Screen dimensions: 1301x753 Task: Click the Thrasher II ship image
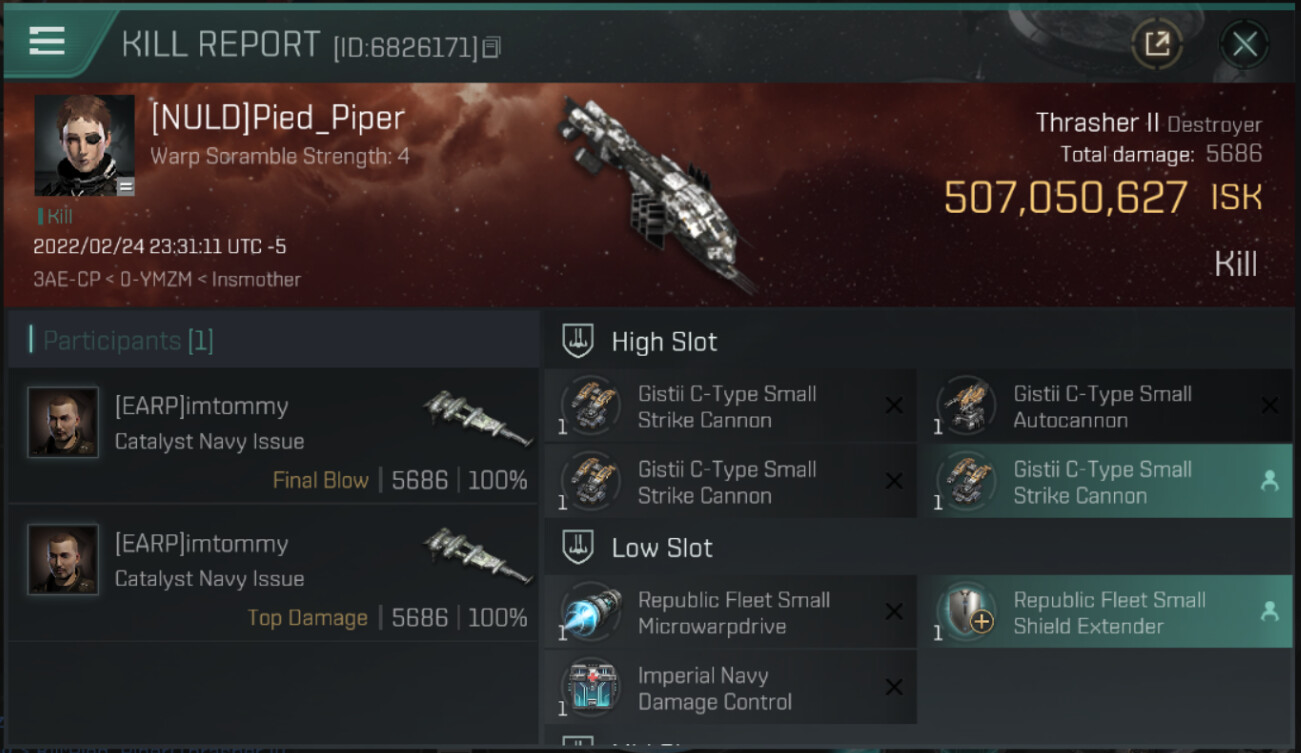[655, 193]
